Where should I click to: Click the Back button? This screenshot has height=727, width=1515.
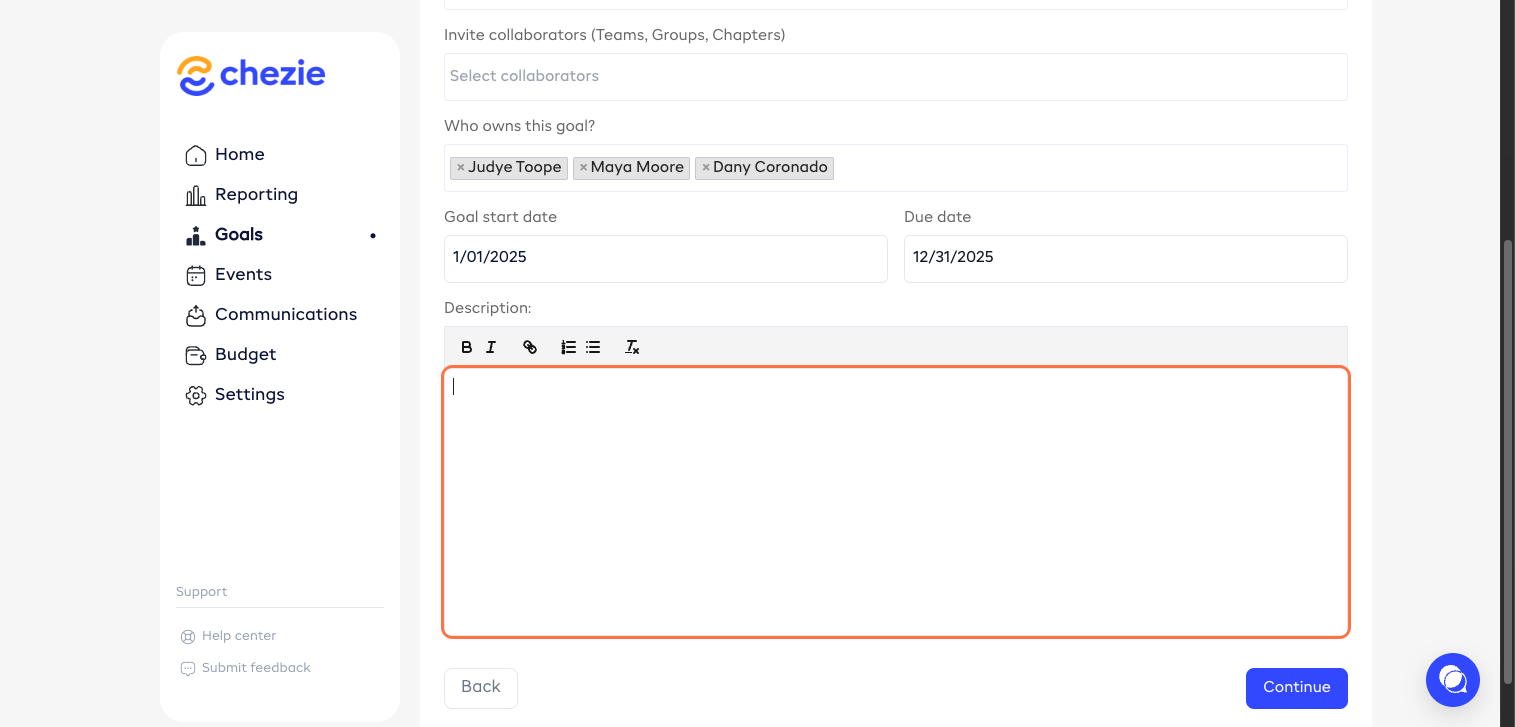click(480, 687)
